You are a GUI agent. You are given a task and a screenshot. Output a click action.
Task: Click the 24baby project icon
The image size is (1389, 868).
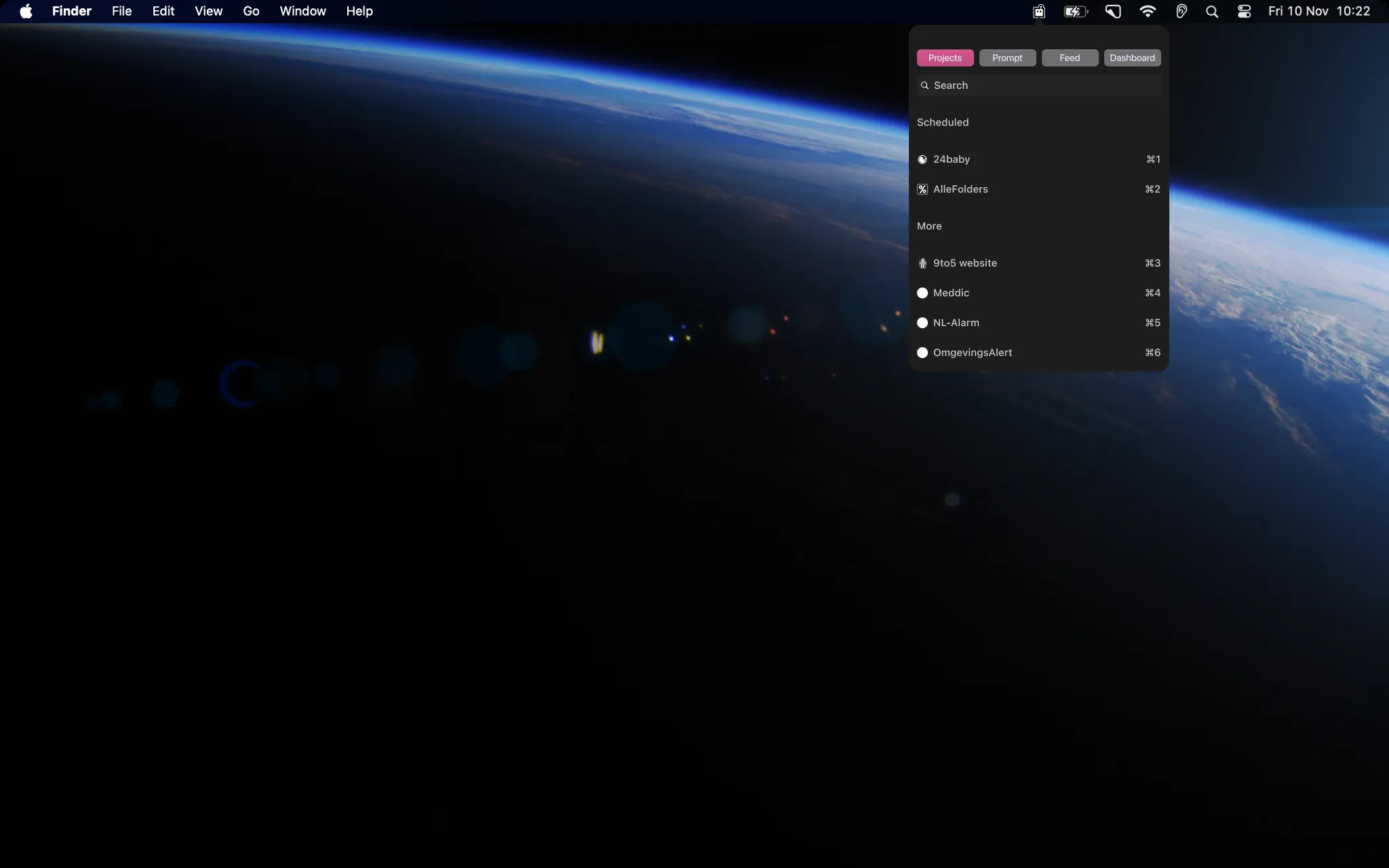click(922, 159)
